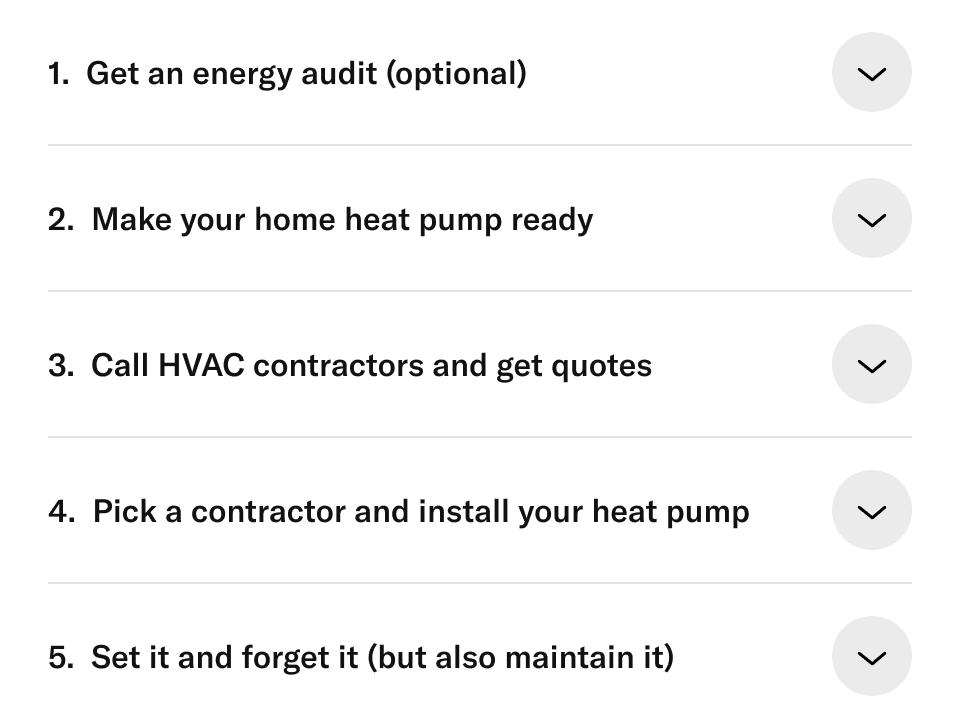This screenshot has width=960, height=728.
Task: Click 'Pick a contractor and install your heat pump'
Action: tap(420, 511)
